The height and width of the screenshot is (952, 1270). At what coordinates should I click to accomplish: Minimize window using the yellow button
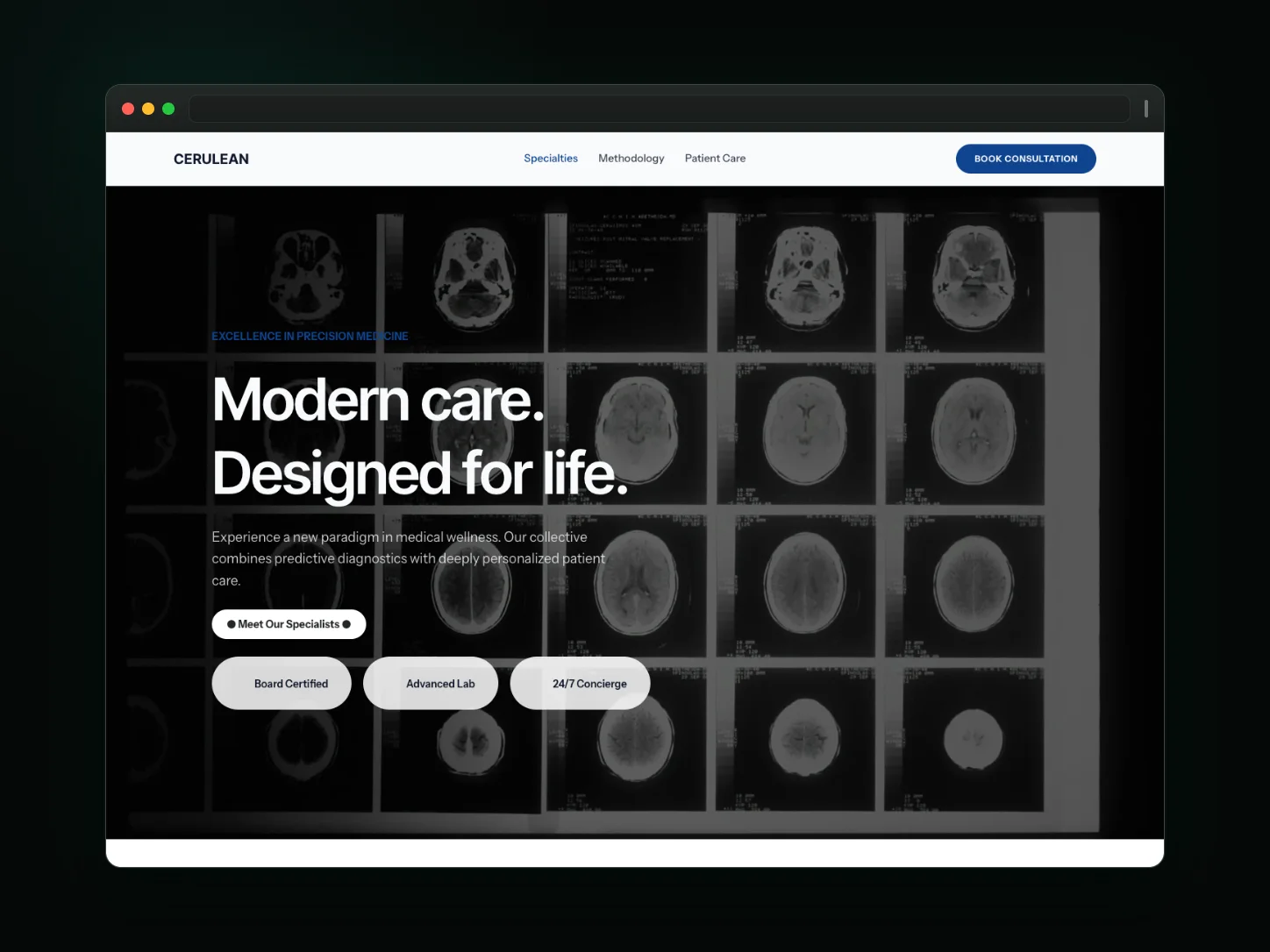[x=148, y=109]
